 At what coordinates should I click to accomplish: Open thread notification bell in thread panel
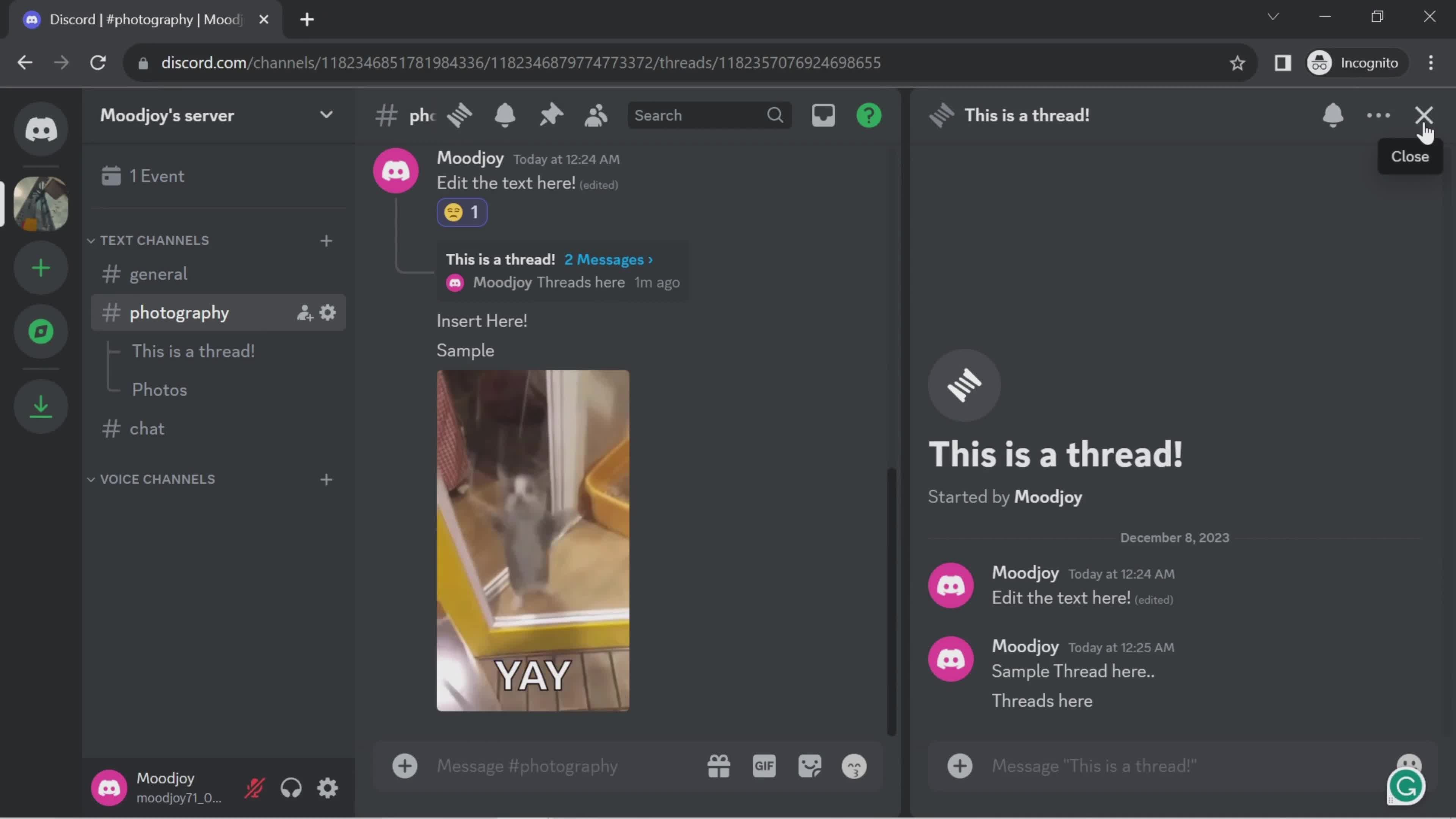[1333, 115]
